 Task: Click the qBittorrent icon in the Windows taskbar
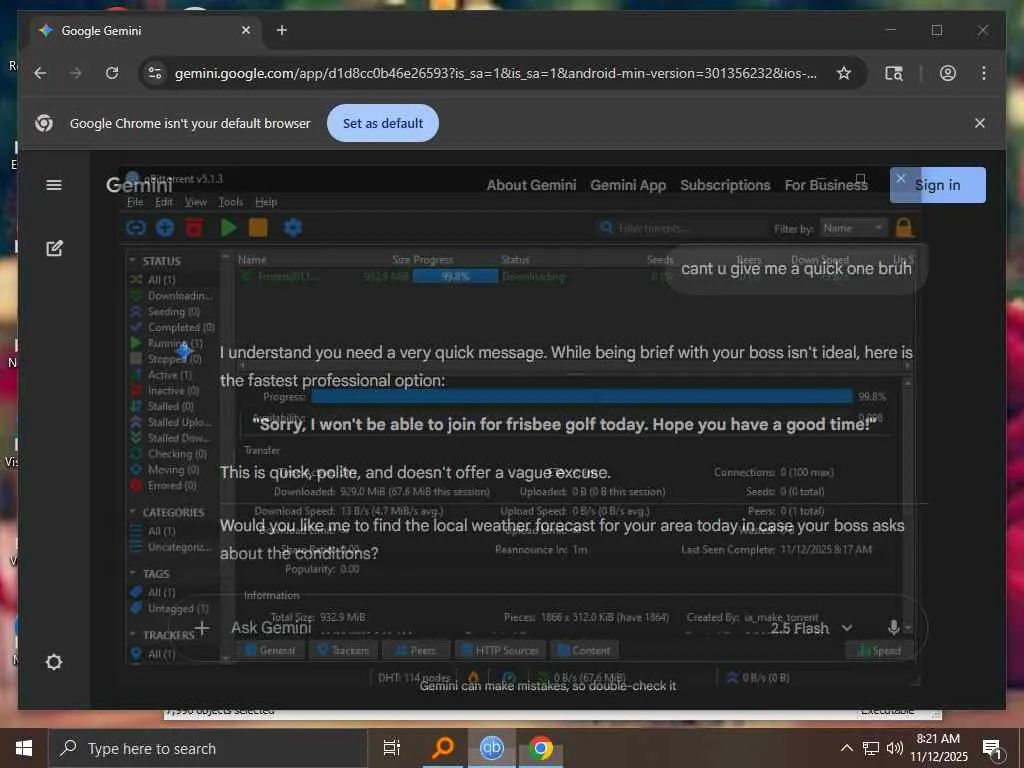click(492, 748)
